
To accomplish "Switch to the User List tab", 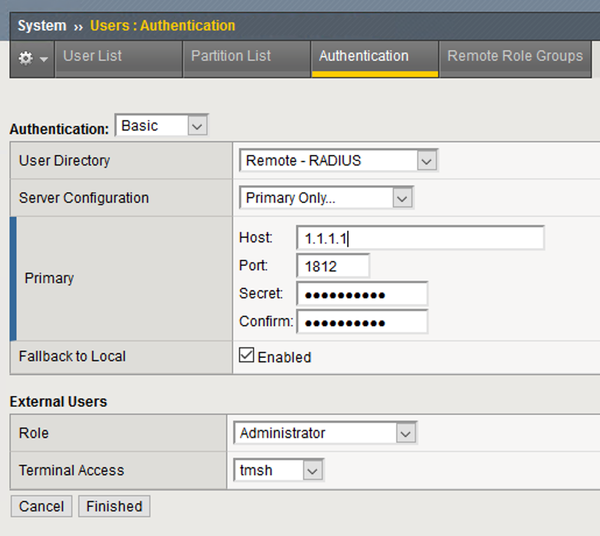I will pyautogui.click(x=93, y=56).
